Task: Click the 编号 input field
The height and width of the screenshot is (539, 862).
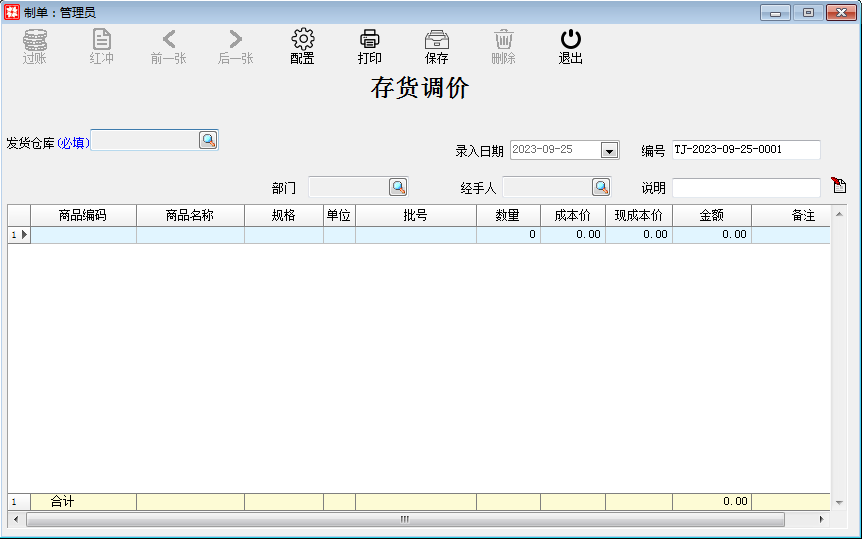Action: point(746,150)
